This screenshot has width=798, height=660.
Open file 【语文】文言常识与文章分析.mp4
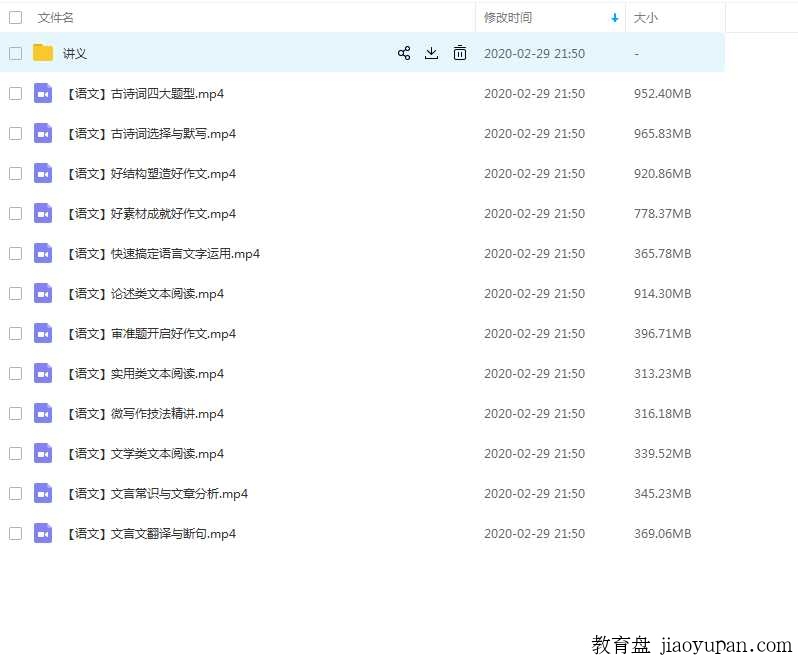click(x=157, y=494)
